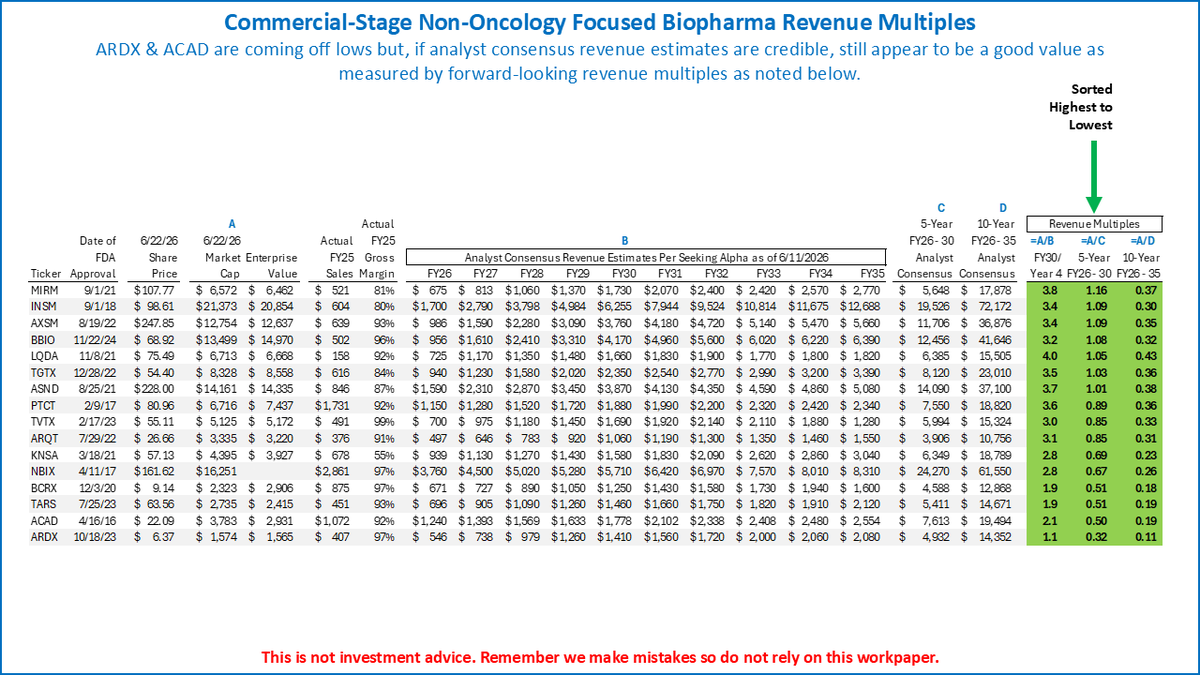The width and height of the screenshot is (1200, 675).
Task: Click ARDX FY30 multiple "1.1"
Action: 1047,537
